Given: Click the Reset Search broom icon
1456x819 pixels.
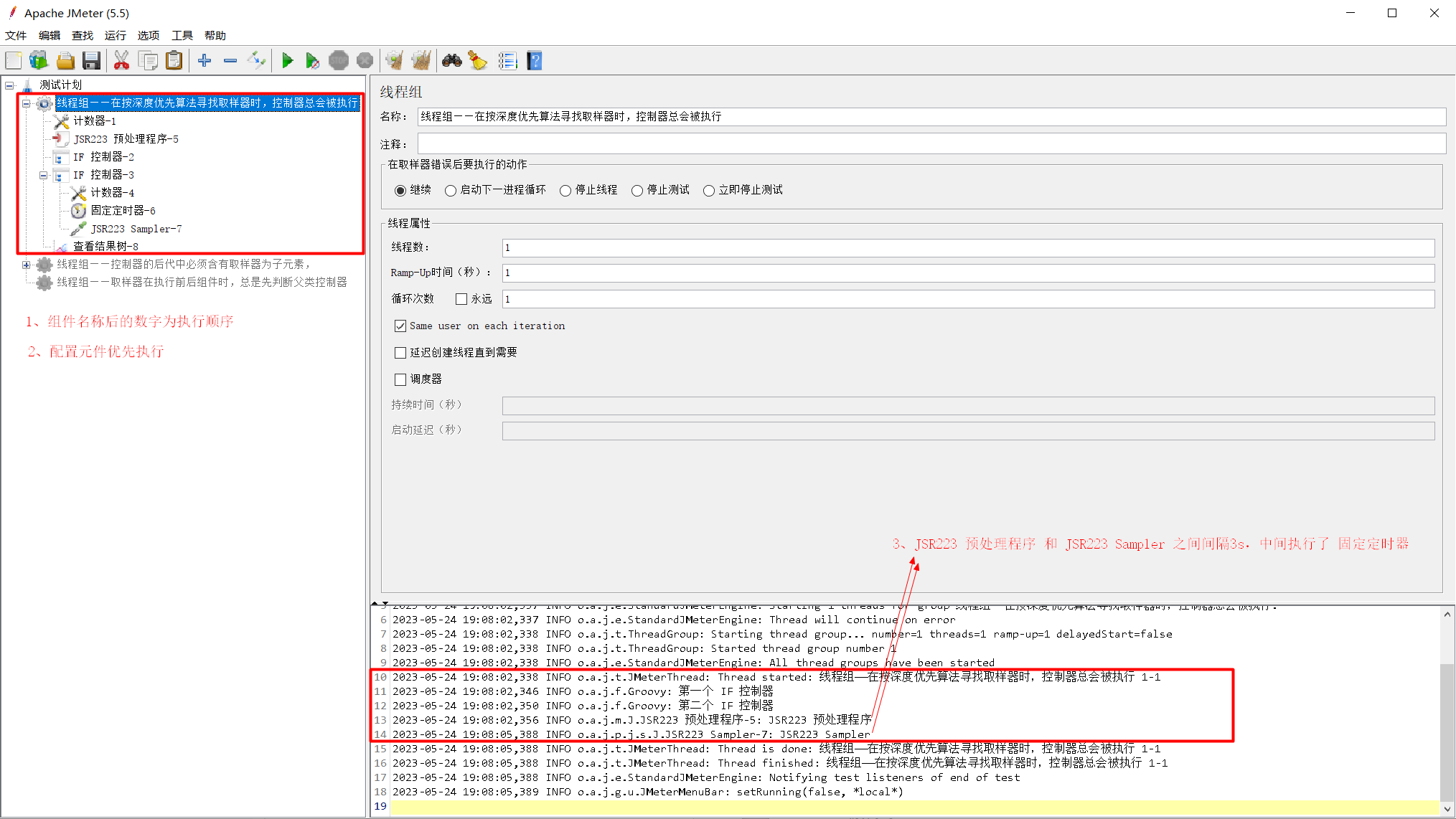Looking at the screenshot, I should point(478,61).
